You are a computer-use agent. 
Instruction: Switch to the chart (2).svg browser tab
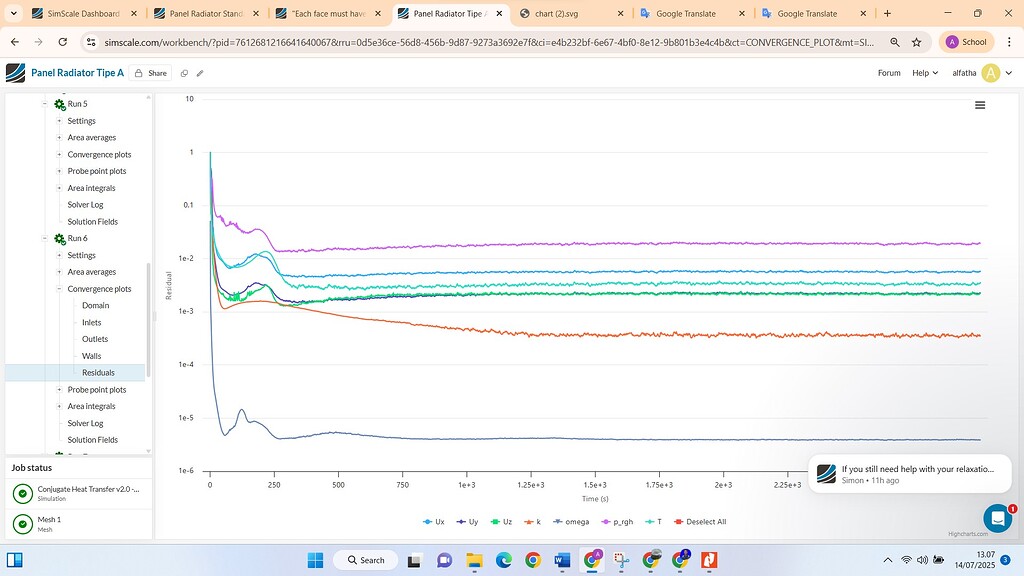coord(556,14)
